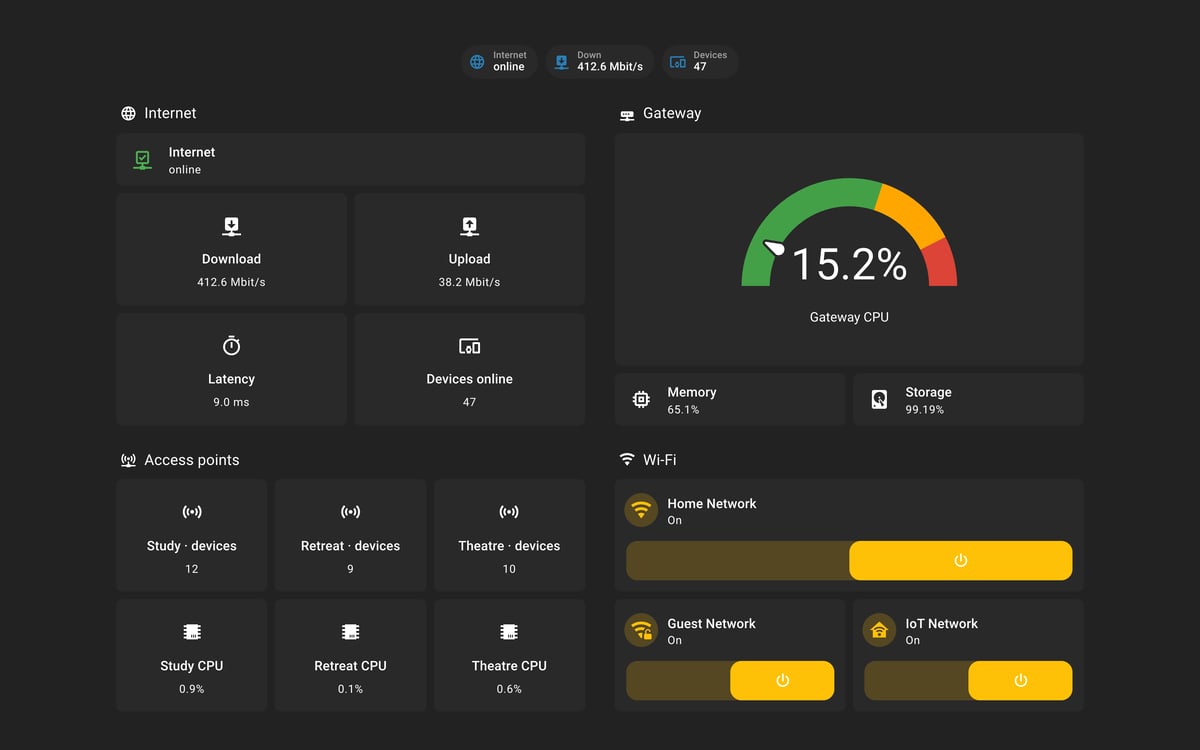Image resolution: width=1200 pixels, height=750 pixels.
Task: Click the Access points section heading
Action: click(192, 460)
